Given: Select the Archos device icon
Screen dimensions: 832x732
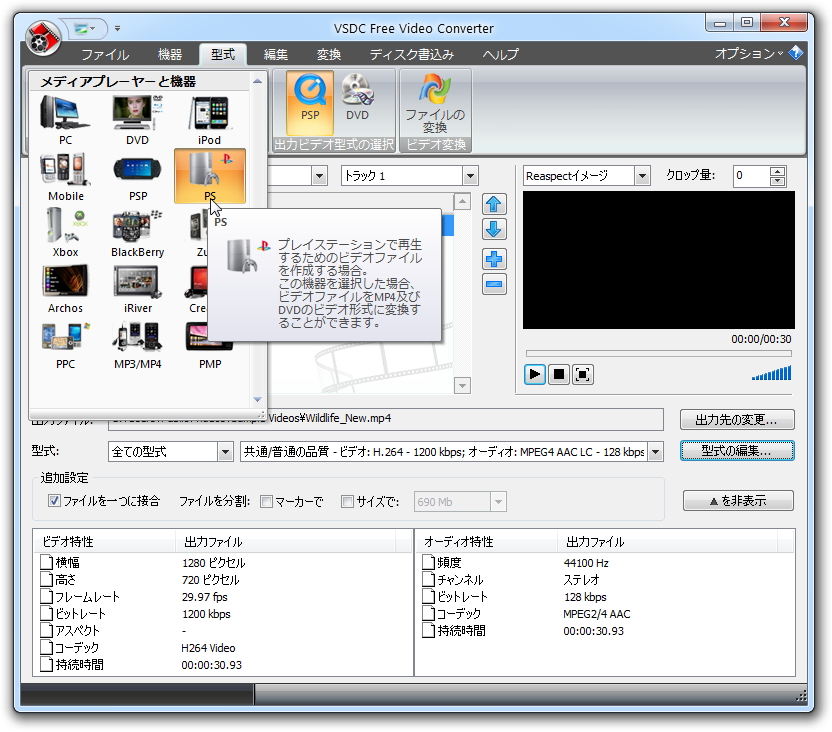Looking at the screenshot, I should point(65,289).
